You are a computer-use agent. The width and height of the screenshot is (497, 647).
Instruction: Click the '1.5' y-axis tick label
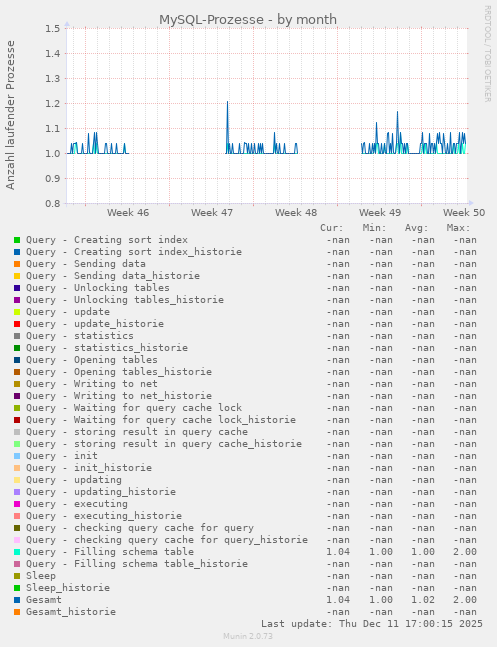tap(52, 28)
